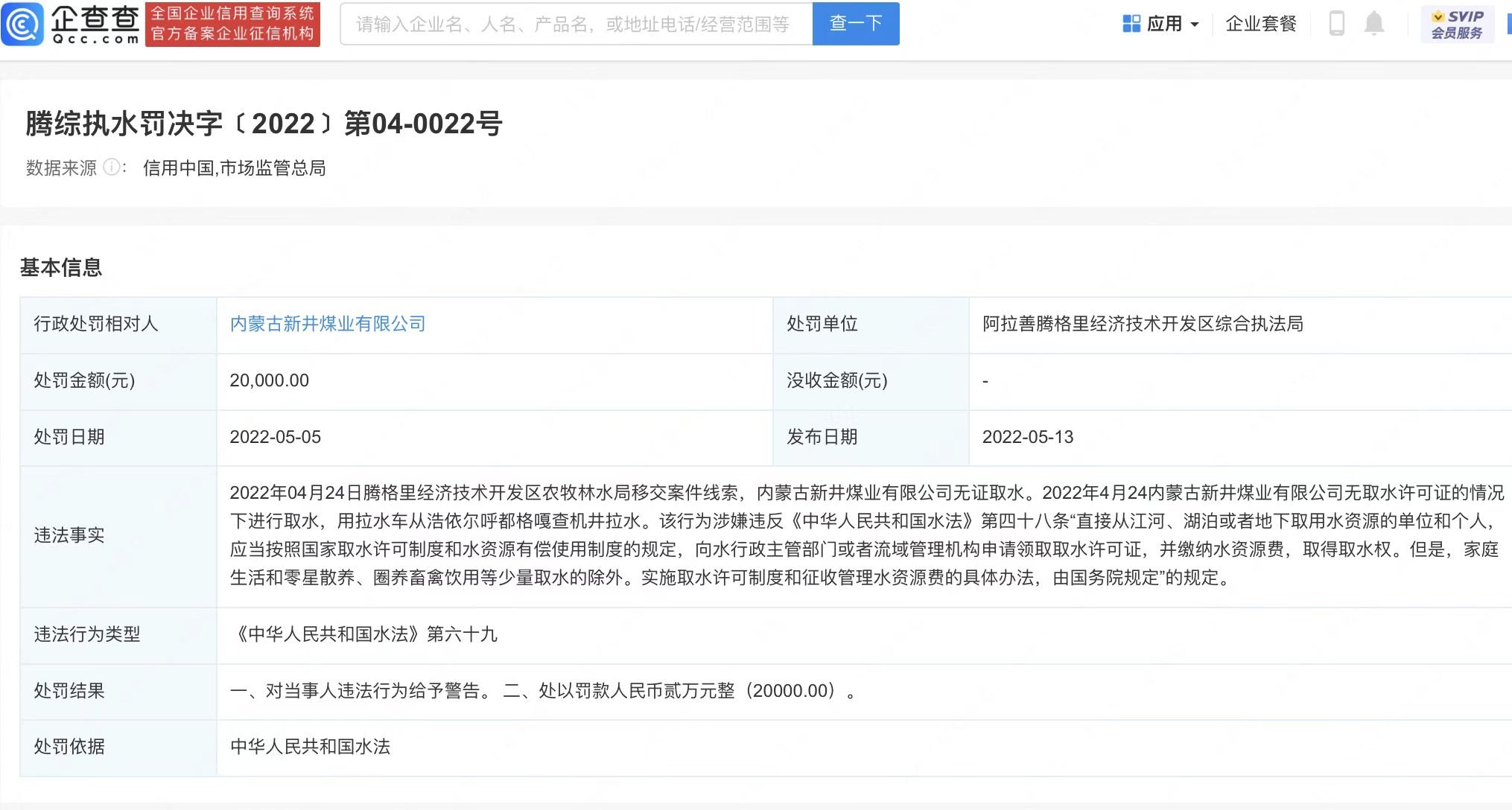Click the 违法行为类型 label cell

coord(118,635)
